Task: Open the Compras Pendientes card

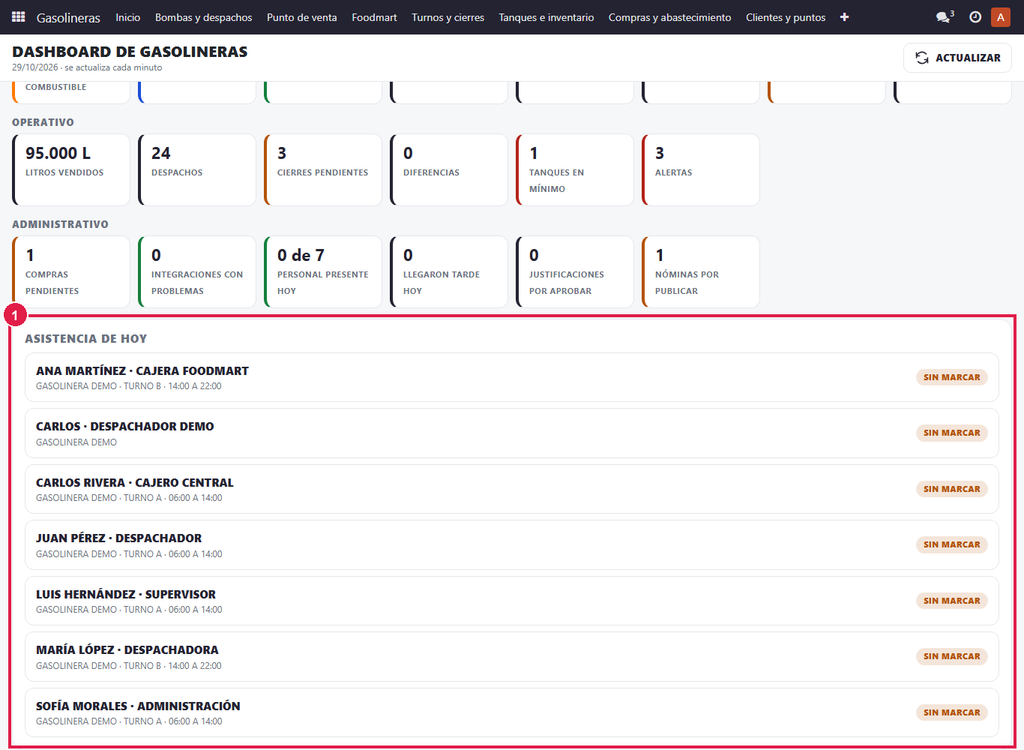Action: (71, 272)
